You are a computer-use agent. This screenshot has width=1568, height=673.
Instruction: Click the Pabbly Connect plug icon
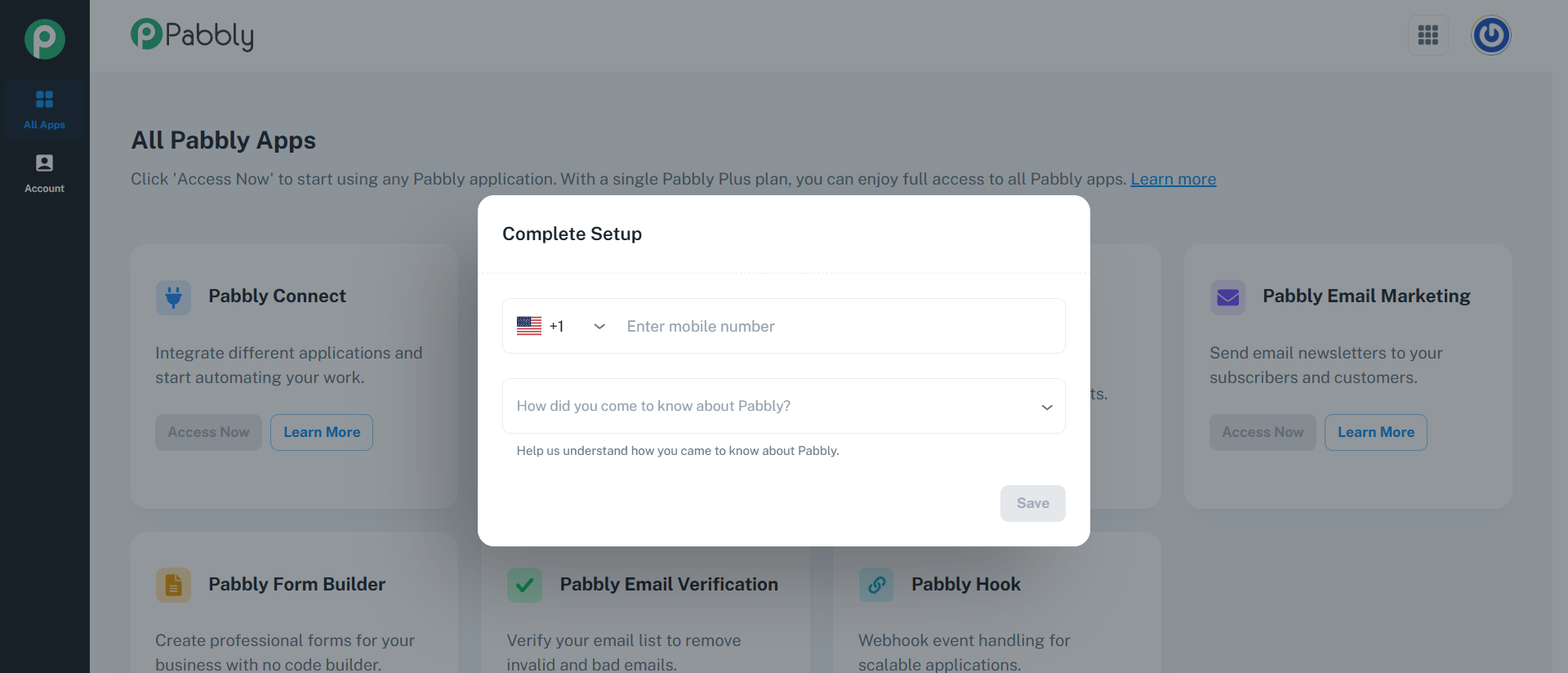[x=173, y=297]
